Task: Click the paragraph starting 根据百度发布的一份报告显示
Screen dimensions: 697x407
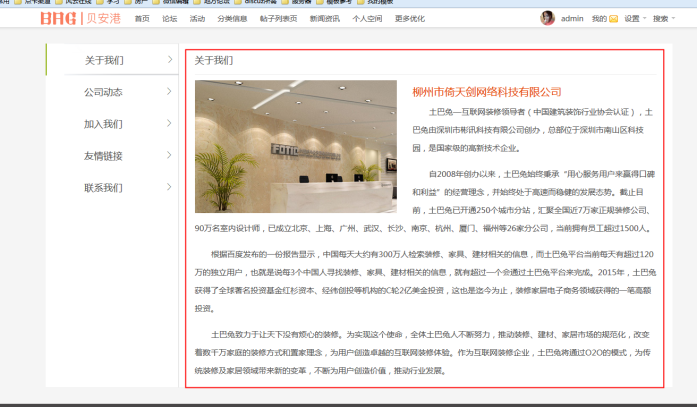Action: (425, 281)
